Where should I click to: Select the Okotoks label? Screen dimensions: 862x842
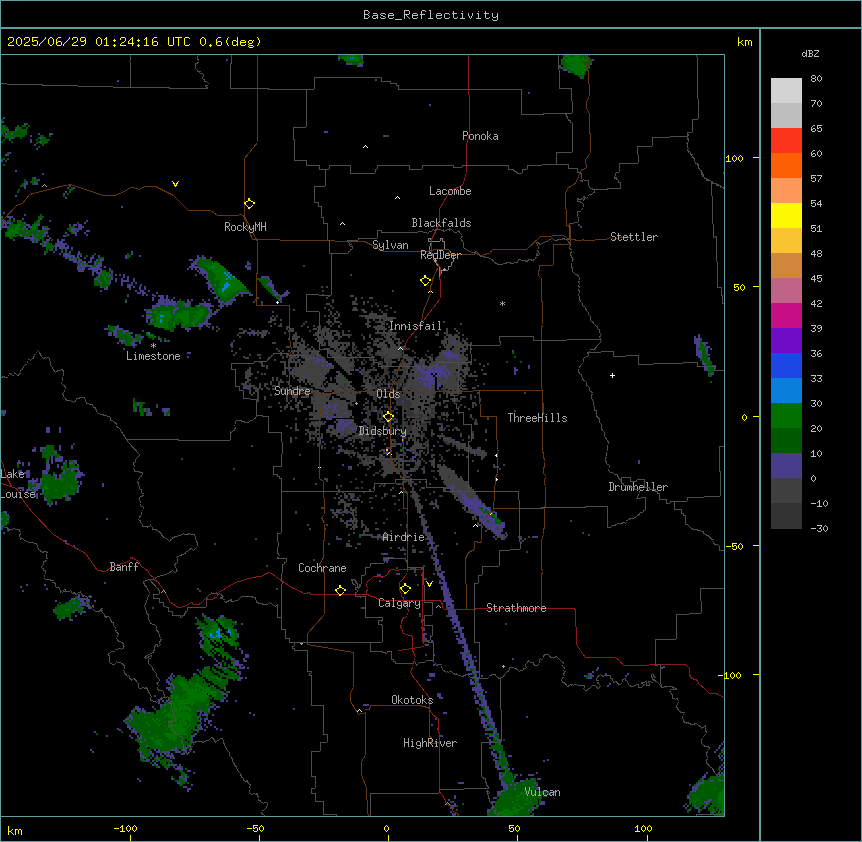412,700
